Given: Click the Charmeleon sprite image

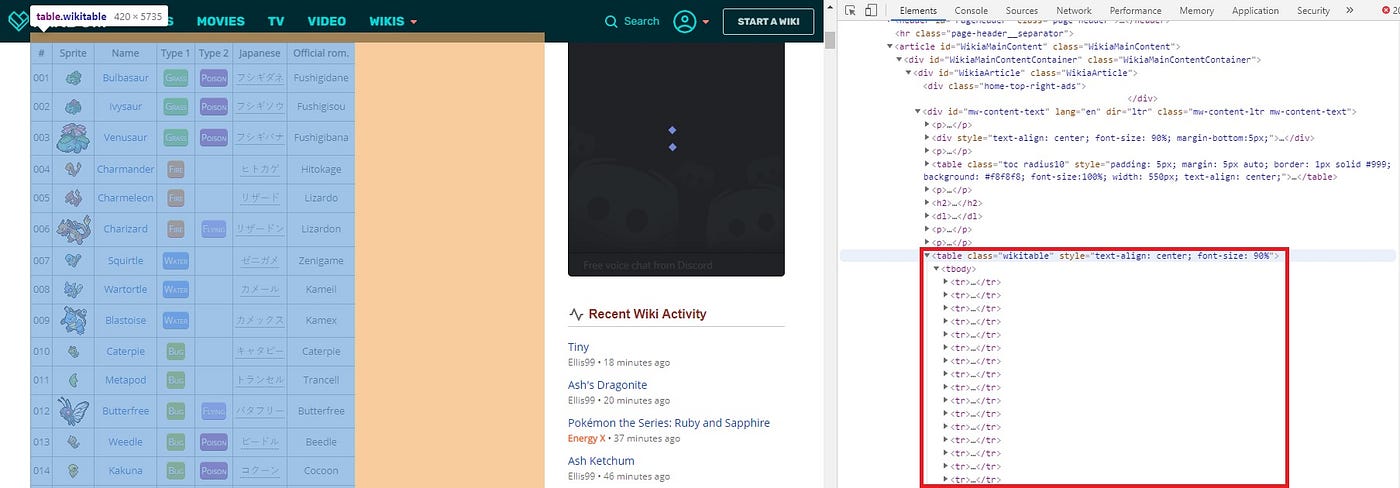Looking at the screenshot, I should click(x=73, y=198).
